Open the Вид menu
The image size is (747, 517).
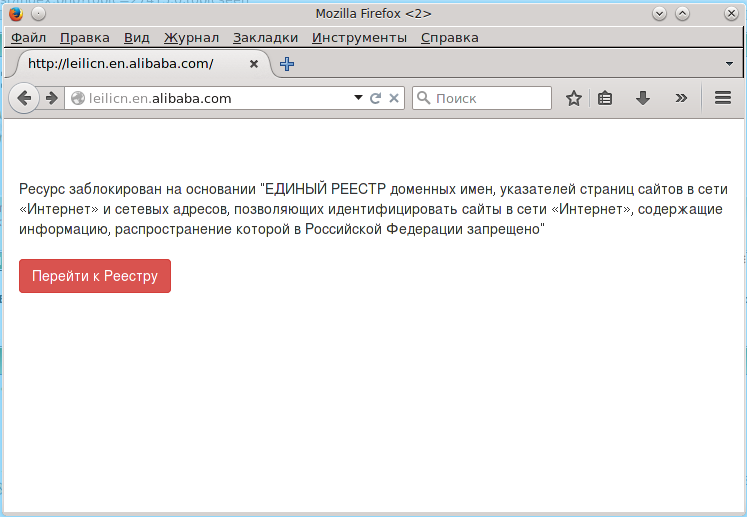pyautogui.click(x=137, y=38)
